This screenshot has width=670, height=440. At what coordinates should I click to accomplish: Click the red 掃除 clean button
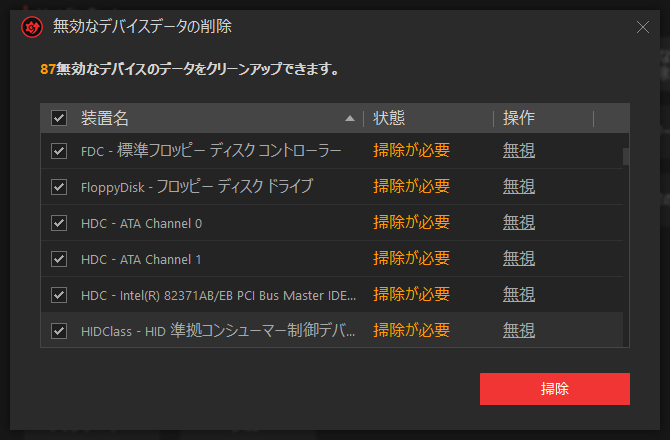555,389
